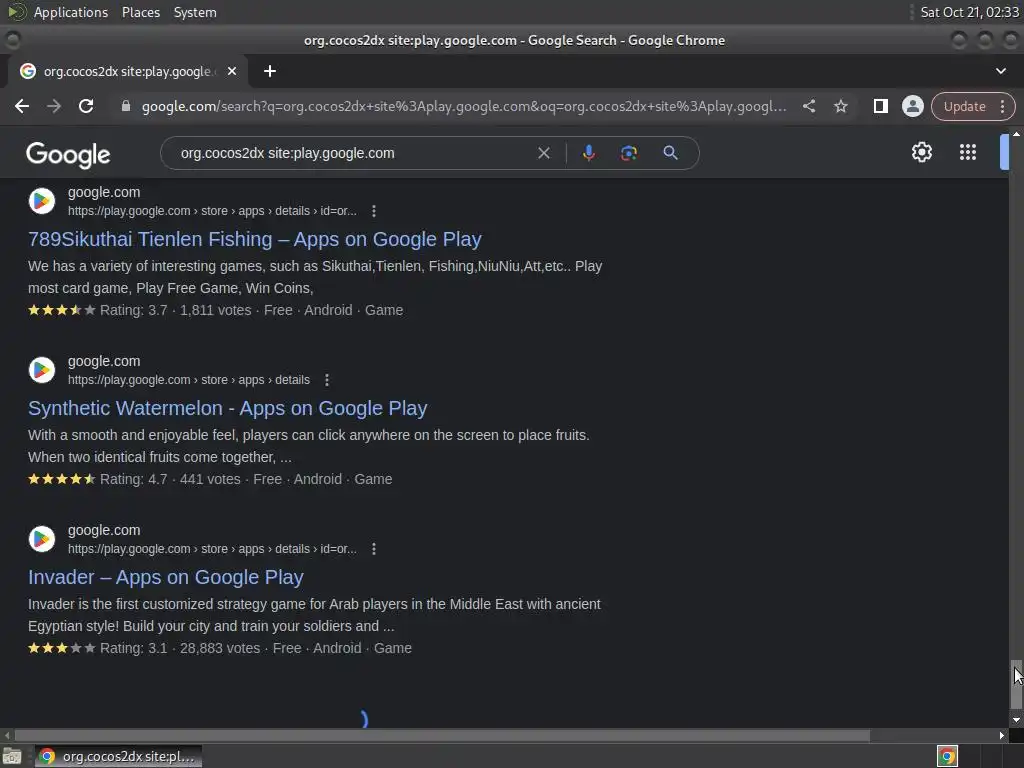Click the scroll down arrow
Image resolution: width=1024 pixels, height=768 pixels.
click(1016, 720)
